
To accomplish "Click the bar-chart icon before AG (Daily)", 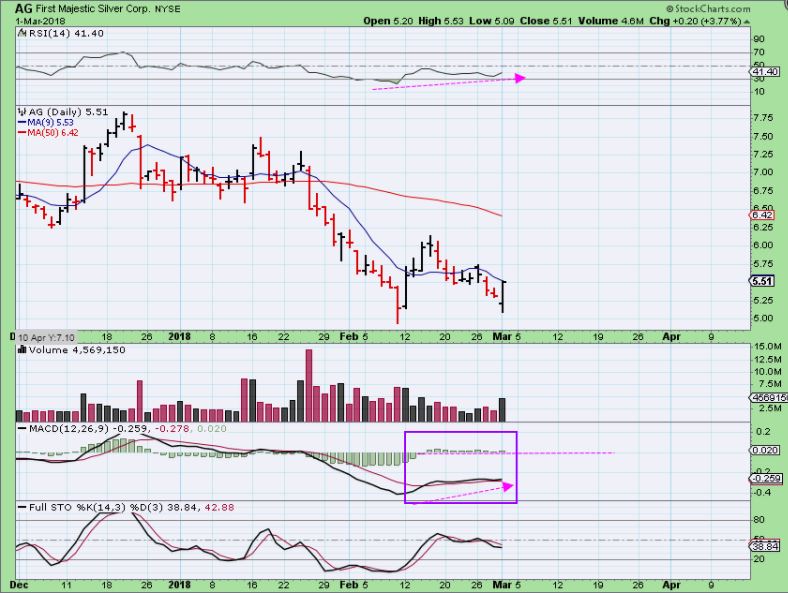I will (x=21, y=112).
